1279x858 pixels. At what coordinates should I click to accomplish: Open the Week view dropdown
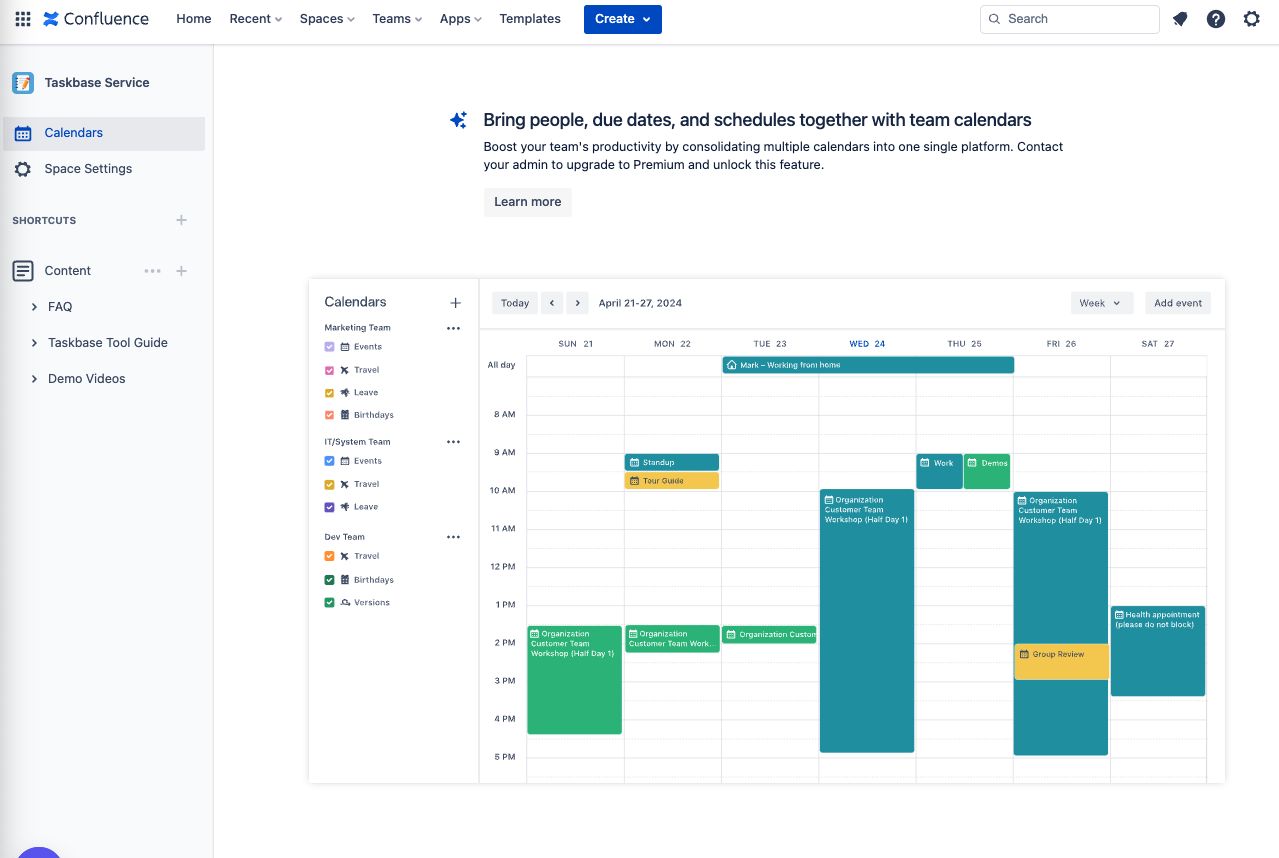click(x=1102, y=303)
